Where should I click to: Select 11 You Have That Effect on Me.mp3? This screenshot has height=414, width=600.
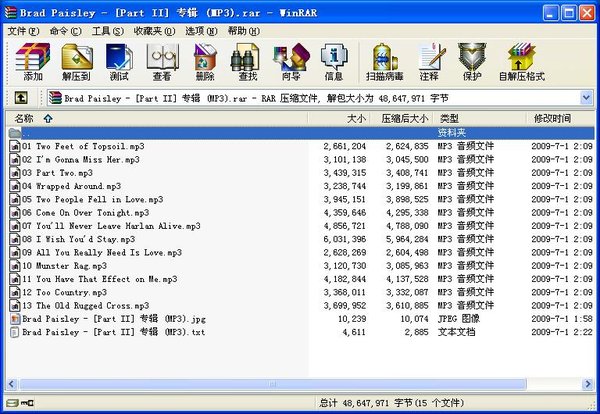click(99, 279)
